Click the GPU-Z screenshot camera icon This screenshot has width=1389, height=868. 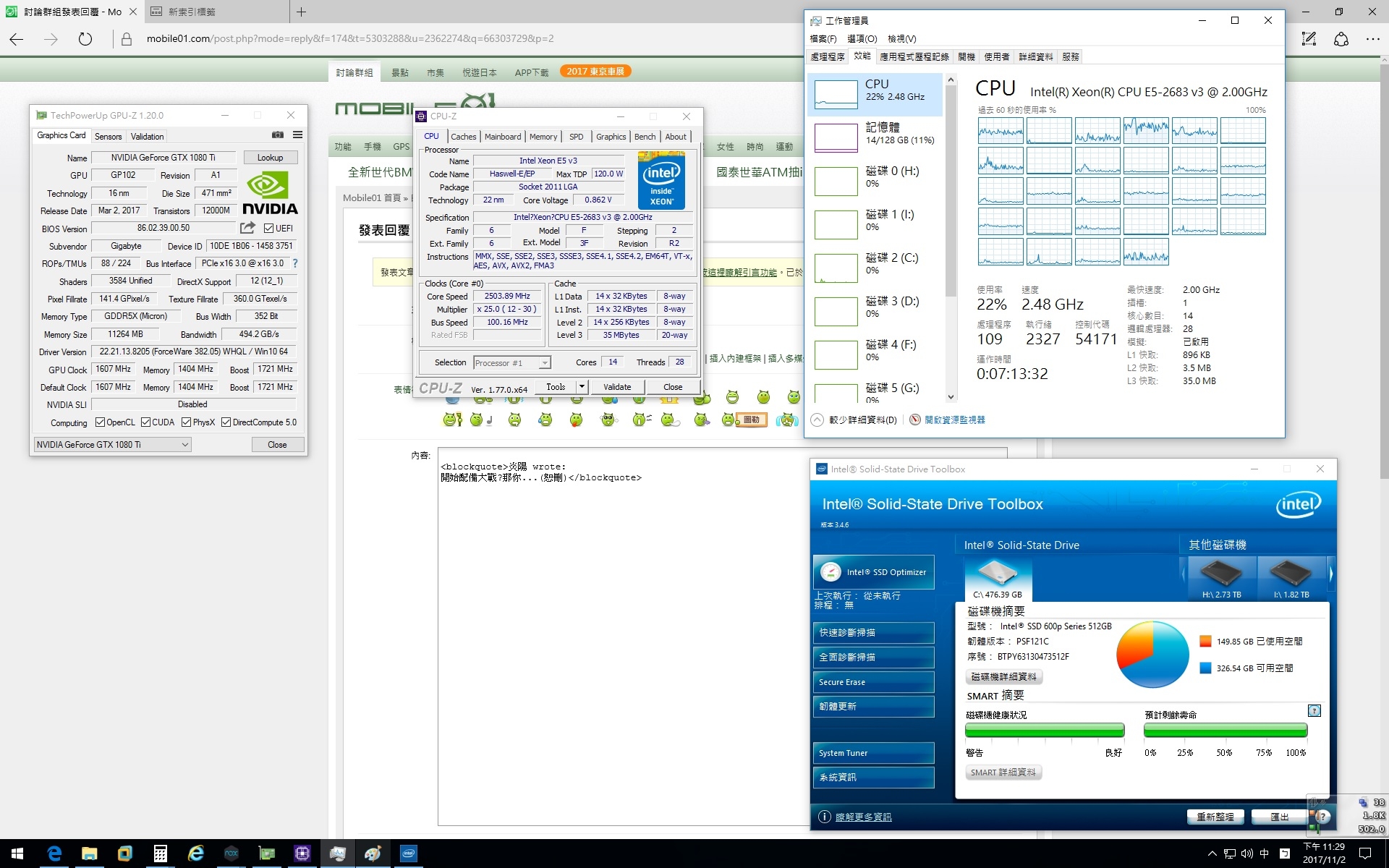277,135
